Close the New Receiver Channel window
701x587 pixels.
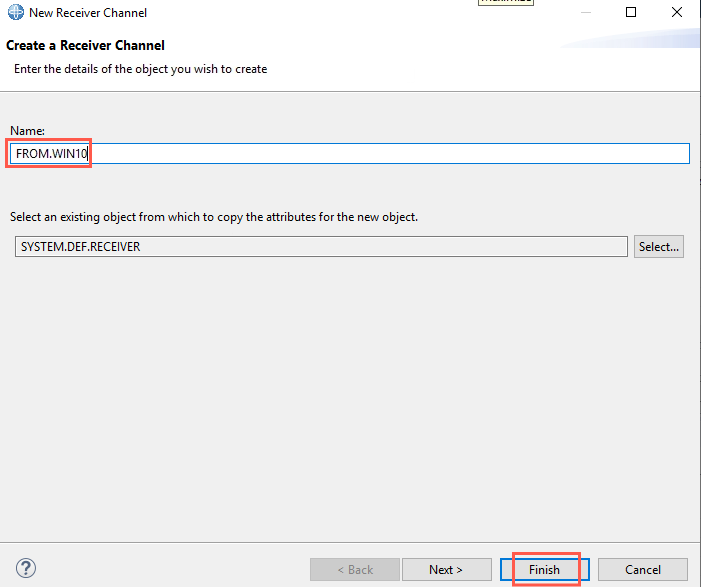click(677, 12)
